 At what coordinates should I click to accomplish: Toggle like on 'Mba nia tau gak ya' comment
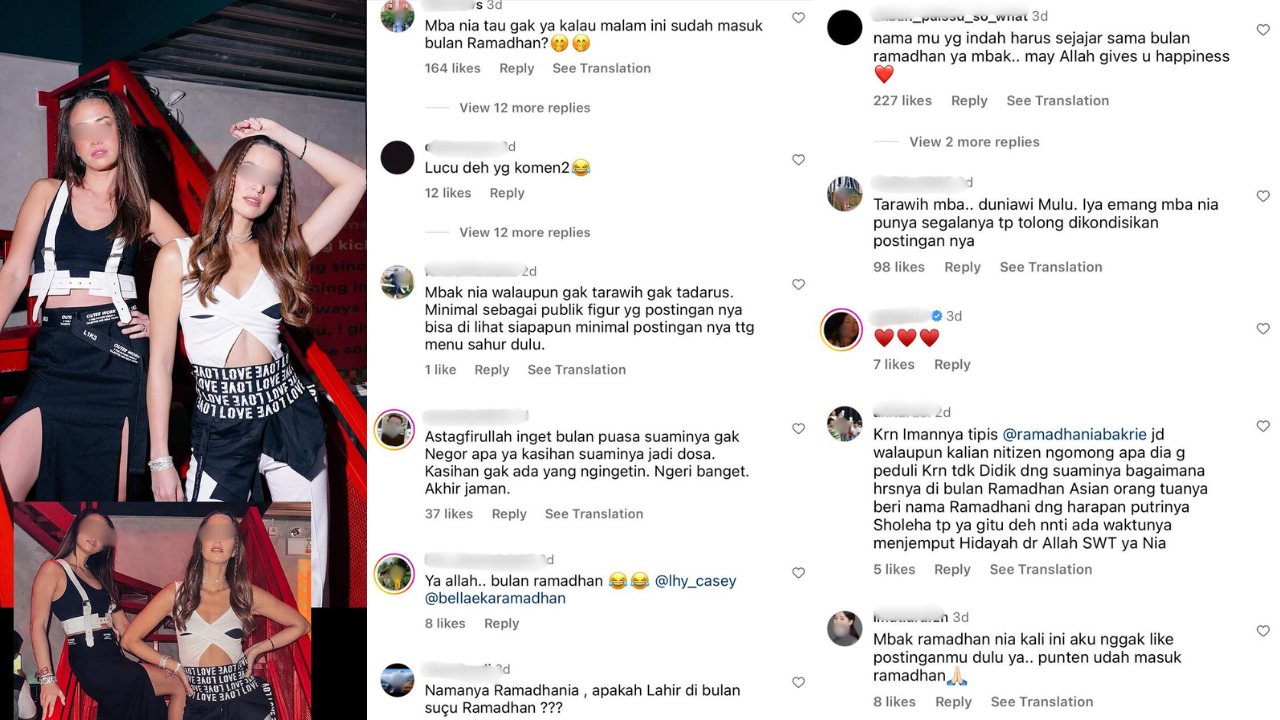[798, 18]
